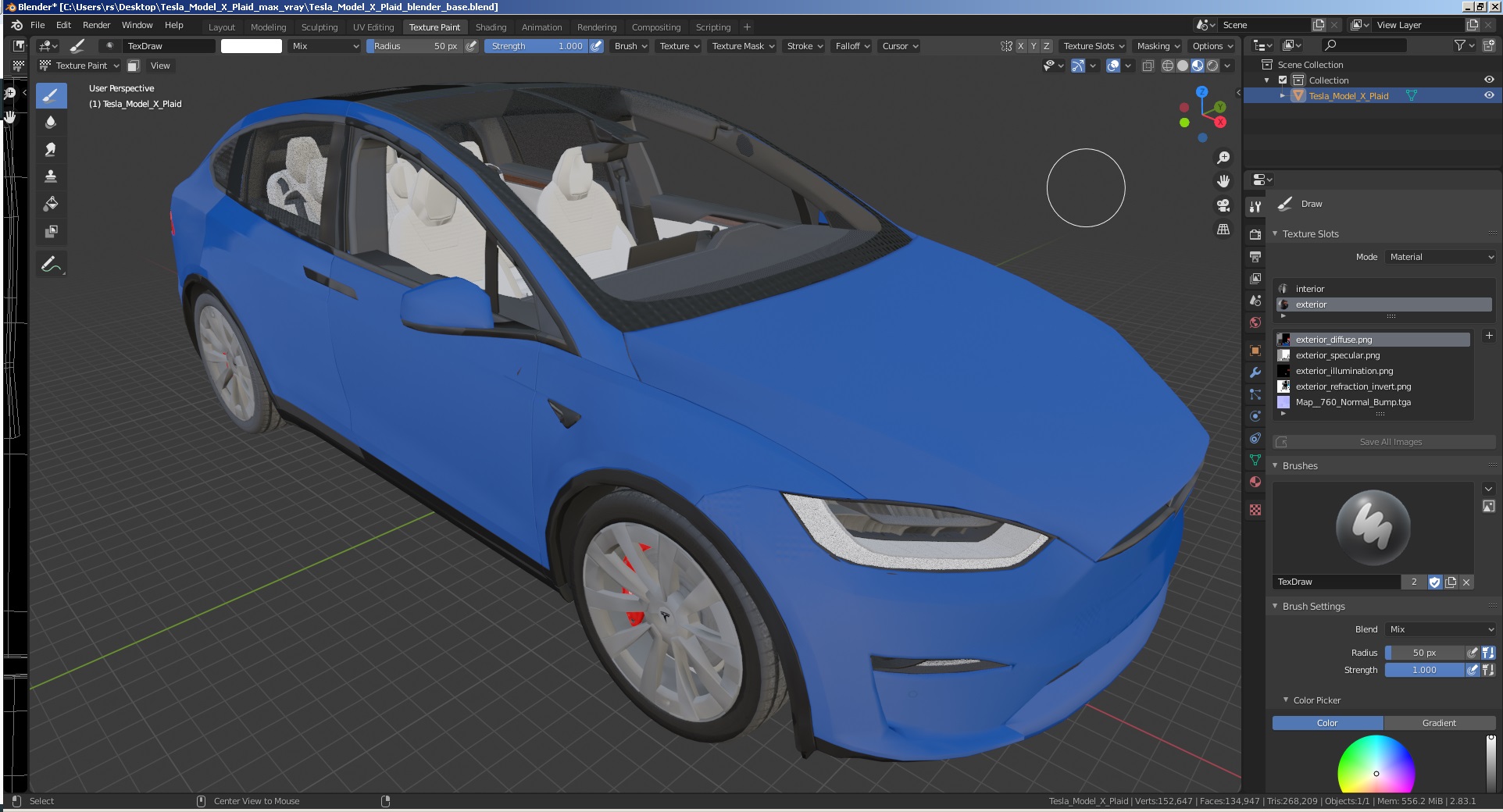Open World properties tab
The image size is (1503, 812).
pyautogui.click(x=1255, y=322)
